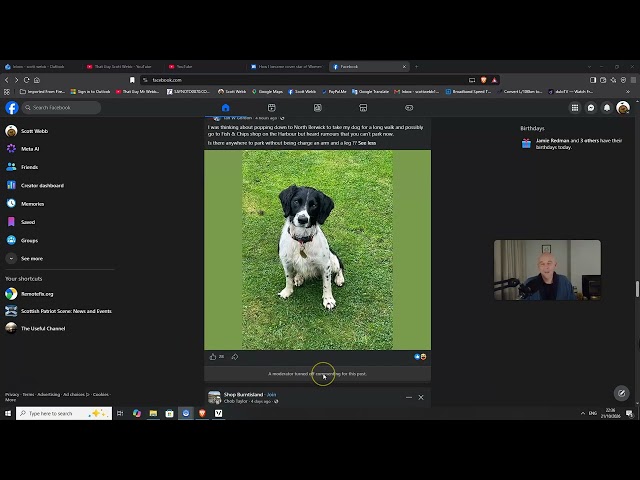This screenshot has height=480, width=640.
Task: Open the Reels video tab icon
Action: pyautogui.click(x=271, y=108)
